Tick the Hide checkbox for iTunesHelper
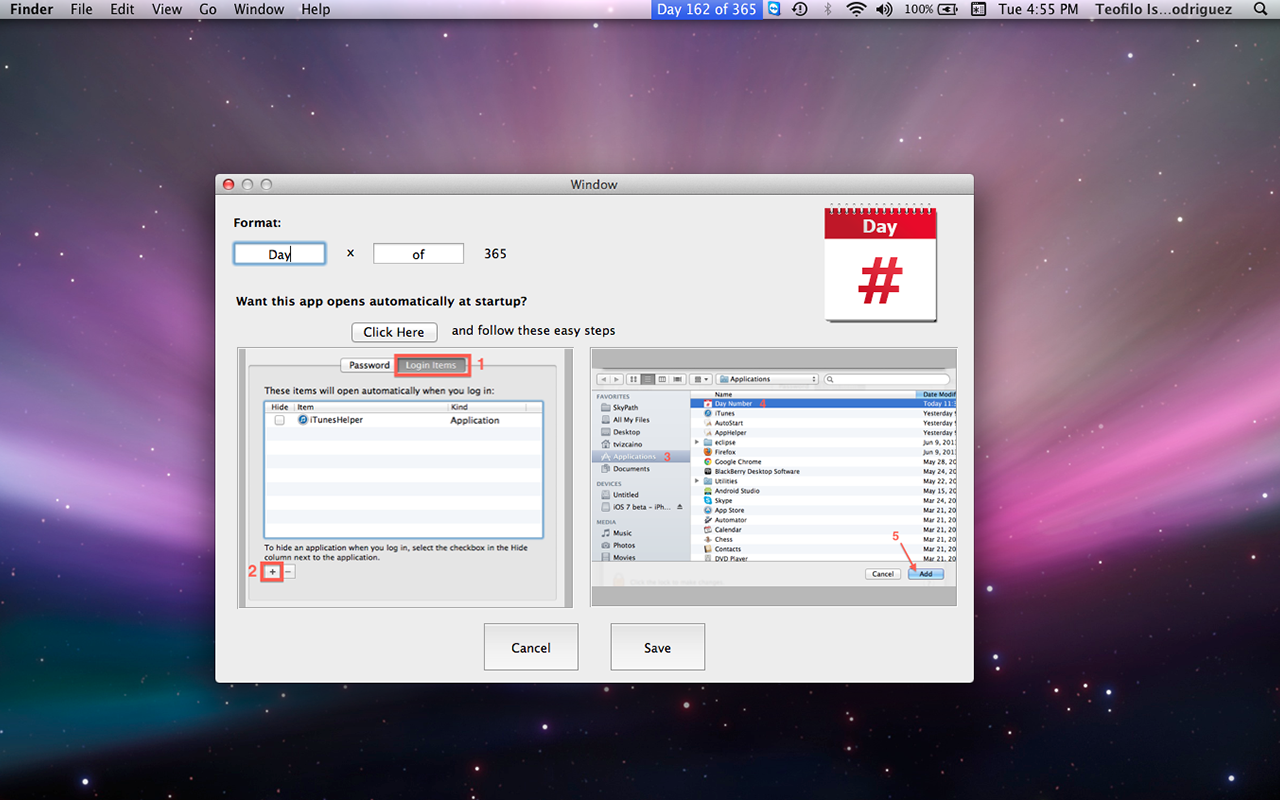 (x=279, y=421)
